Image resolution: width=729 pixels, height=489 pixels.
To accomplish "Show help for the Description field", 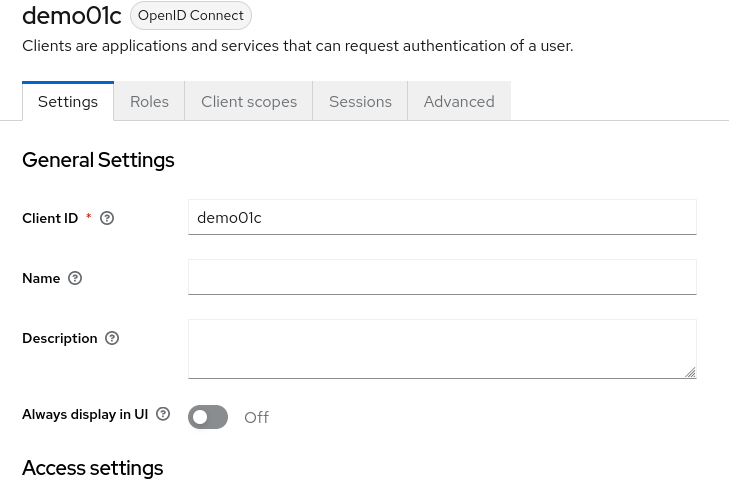I will pos(112,338).
